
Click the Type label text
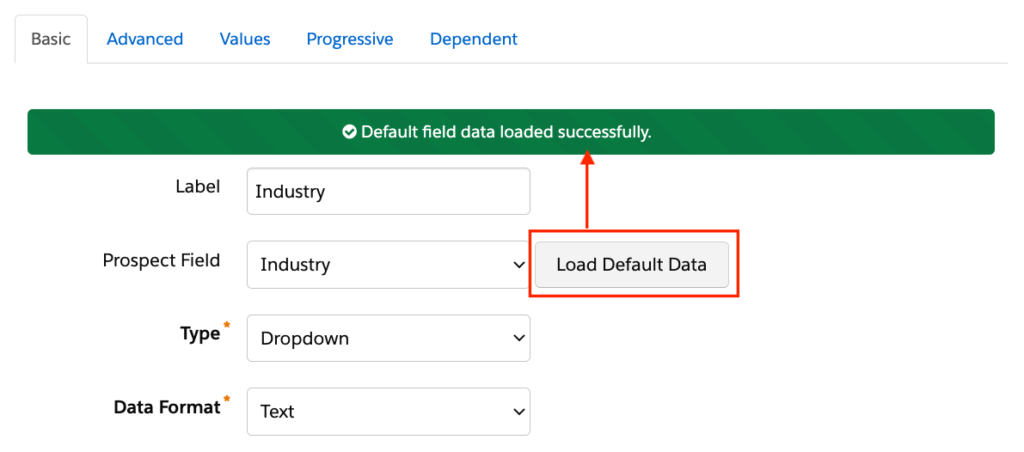point(200,334)
